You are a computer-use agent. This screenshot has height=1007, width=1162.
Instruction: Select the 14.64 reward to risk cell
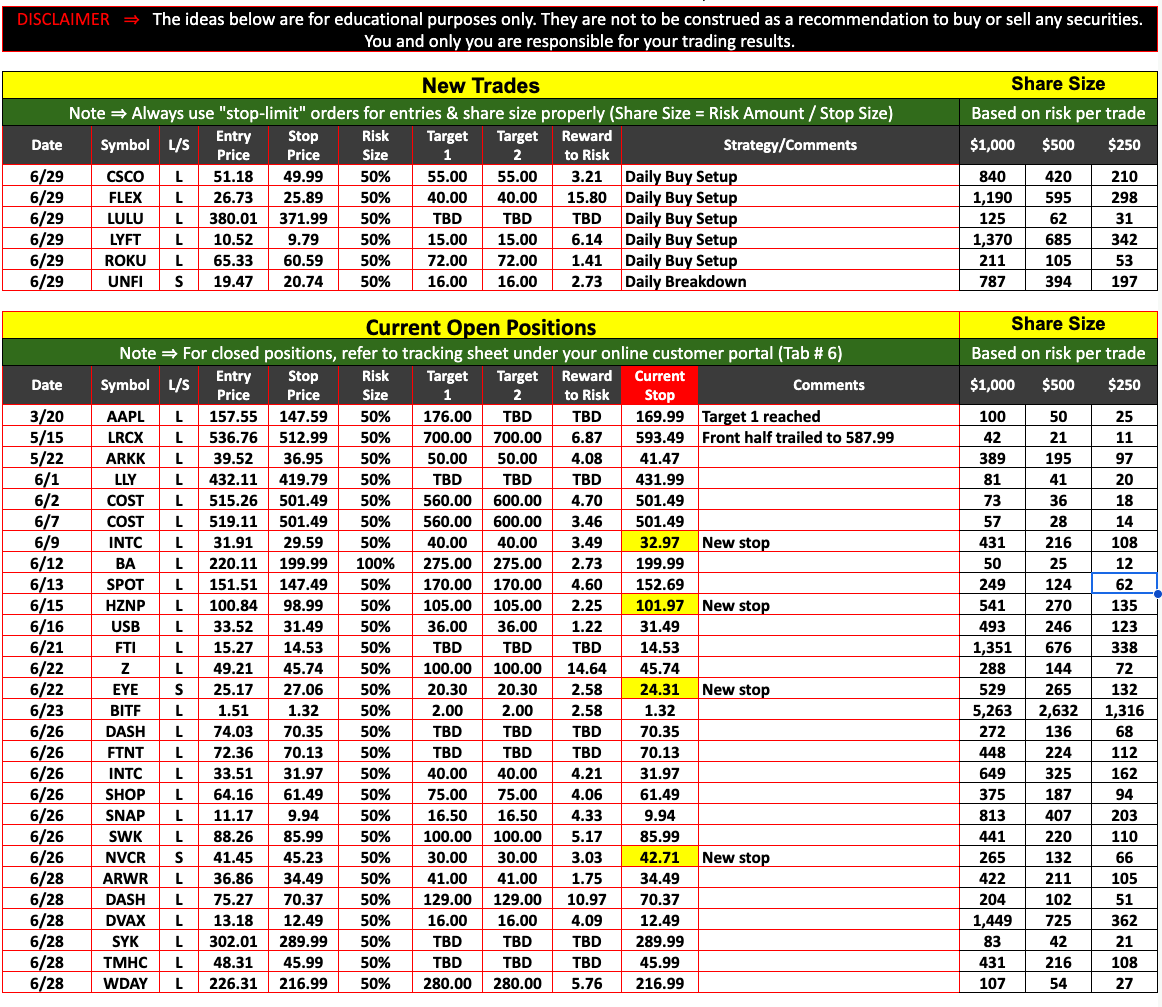pos(586,669)
